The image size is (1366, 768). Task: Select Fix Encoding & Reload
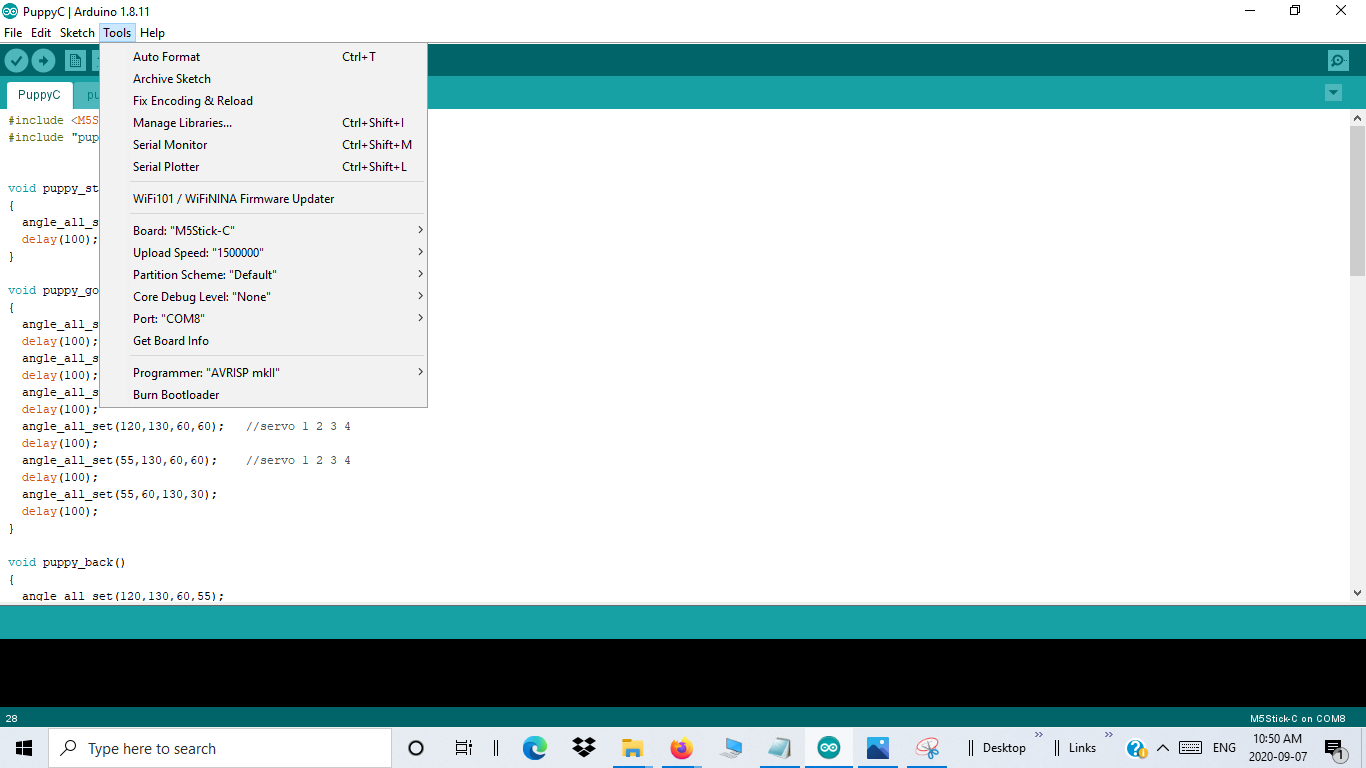click(x=264, y=101)
